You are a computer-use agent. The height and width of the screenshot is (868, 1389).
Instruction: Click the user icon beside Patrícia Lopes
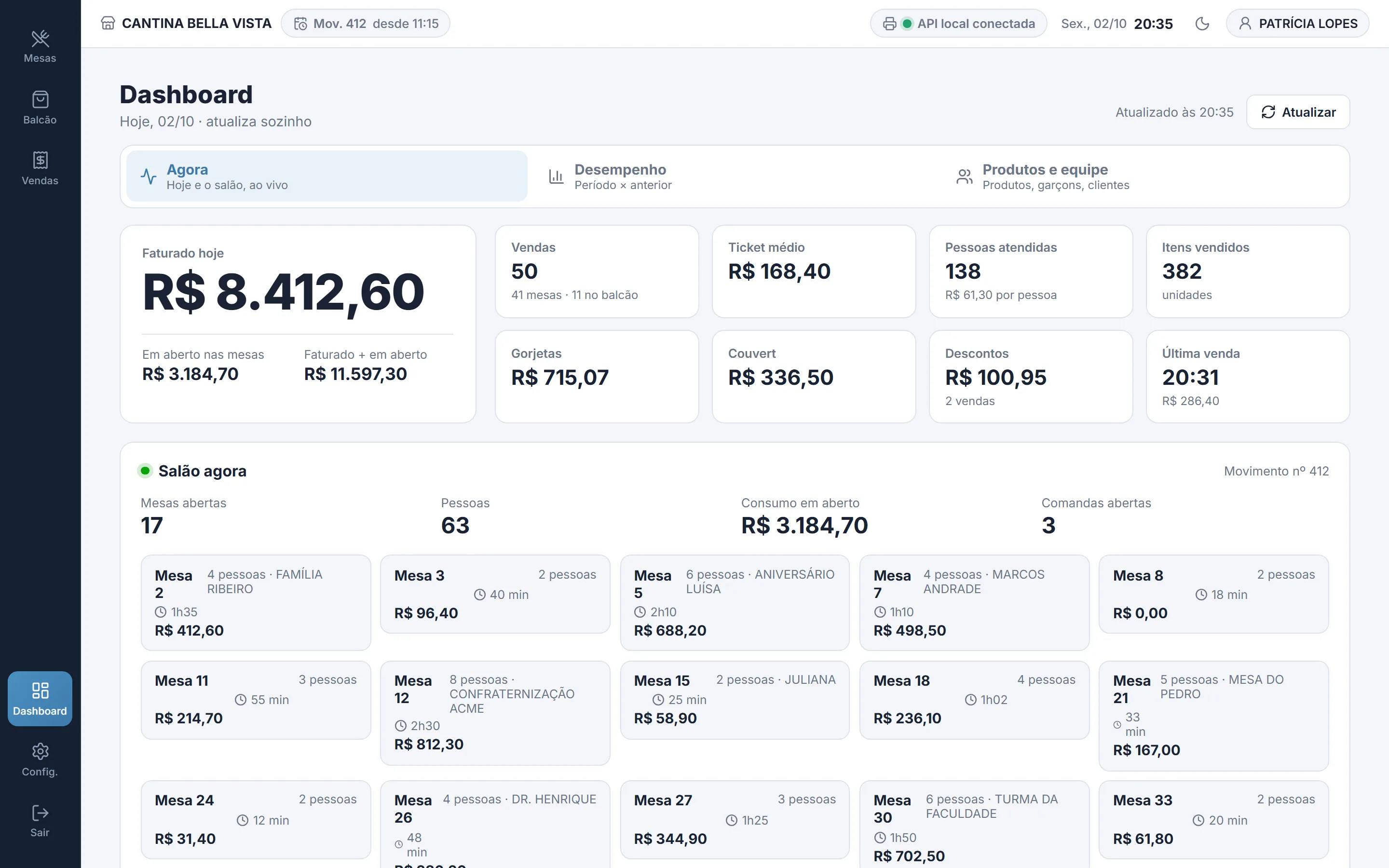coord(1245,24)
